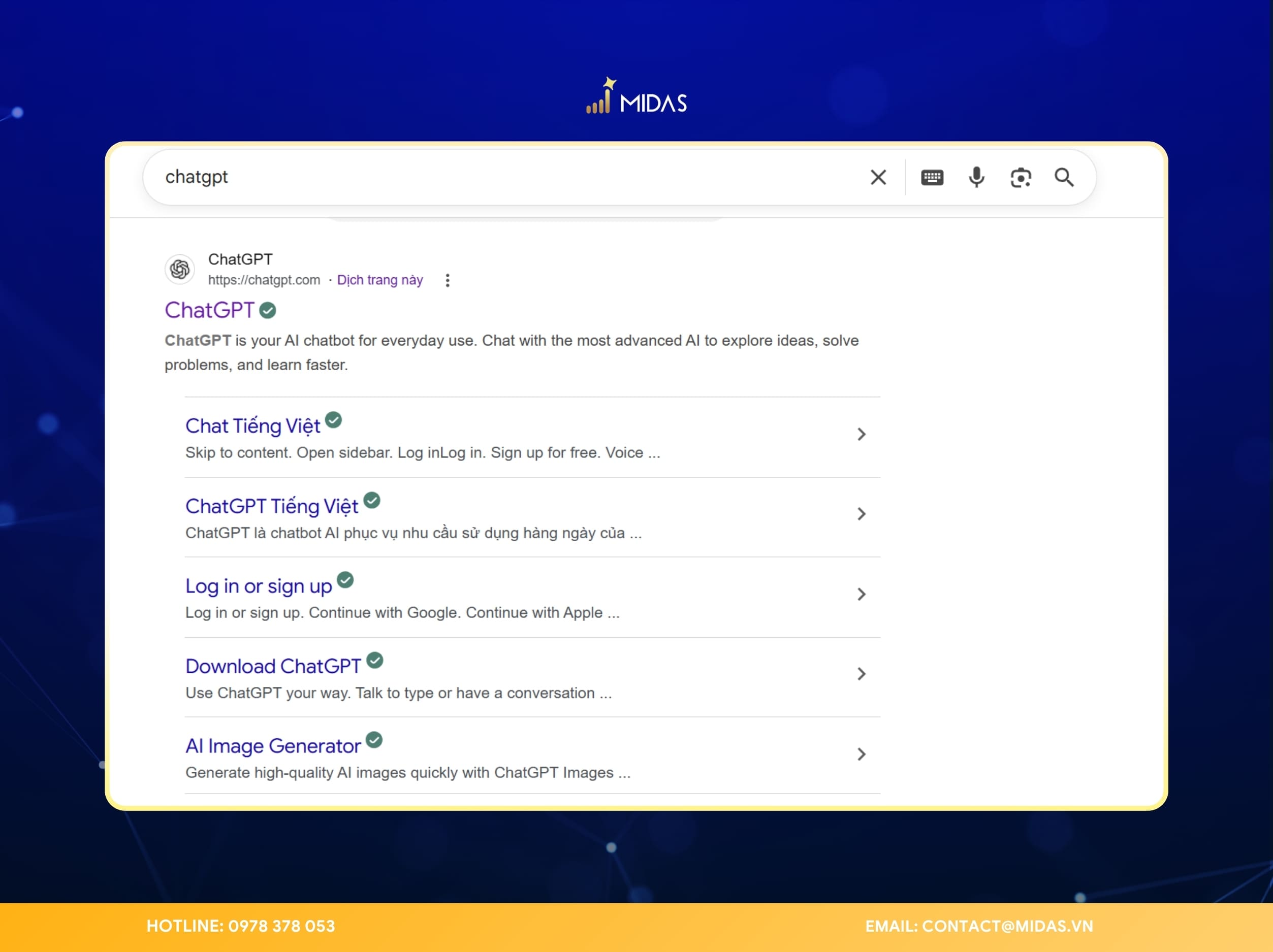Image resolution: width=1273 pixels, height=952 pixels.
Task: Click the 'ChatGPT là chatbot AI phục vụ' snippet
Action: point(413,533)
